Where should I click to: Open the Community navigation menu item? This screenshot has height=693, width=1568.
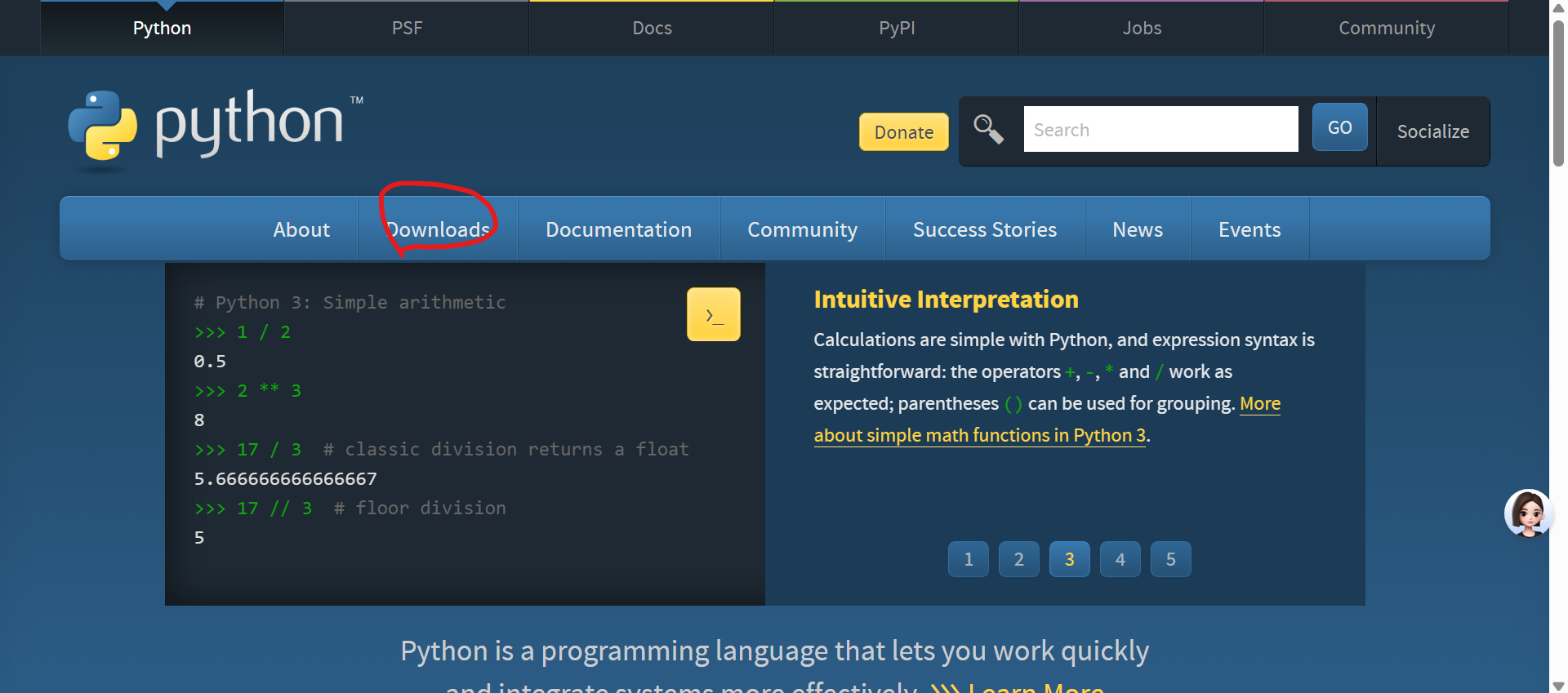pos(802,229)
